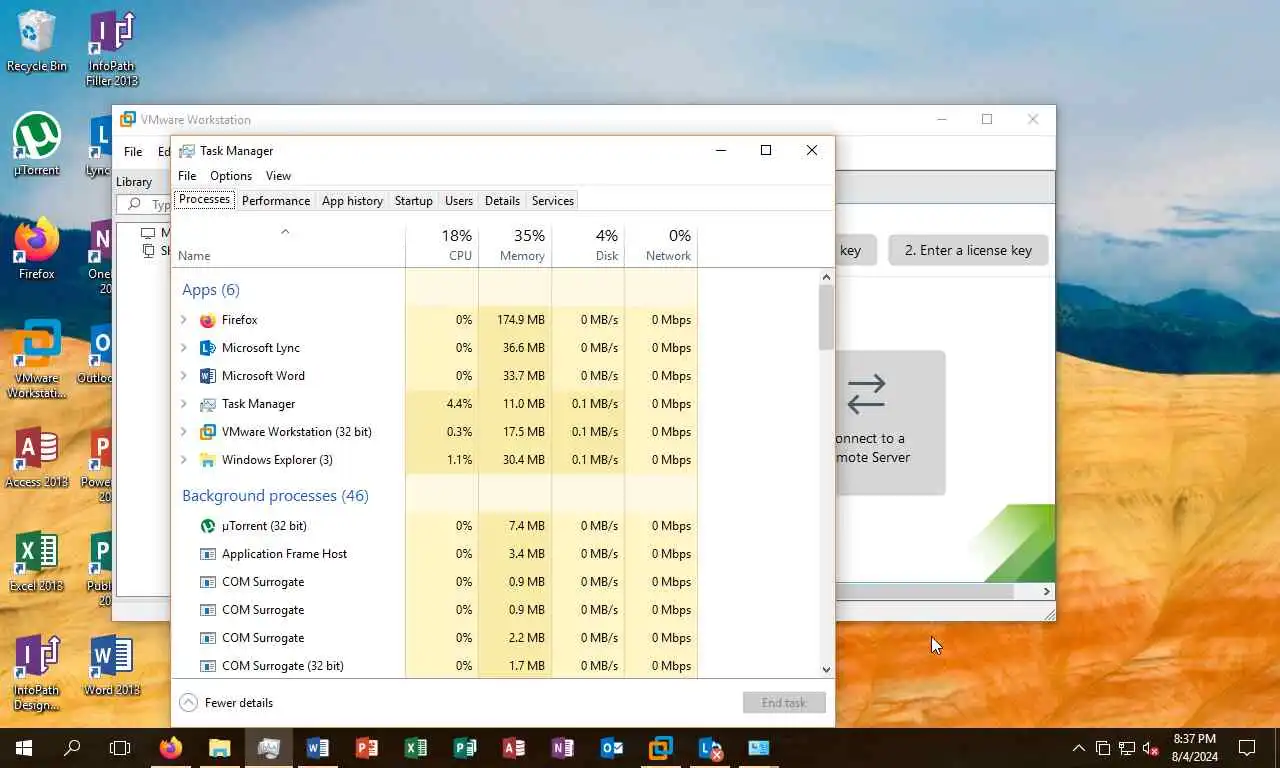This screenshot has height=768, width=1280.
Task: Click the Excel icon in the taskbar
Action: [416, 748]
